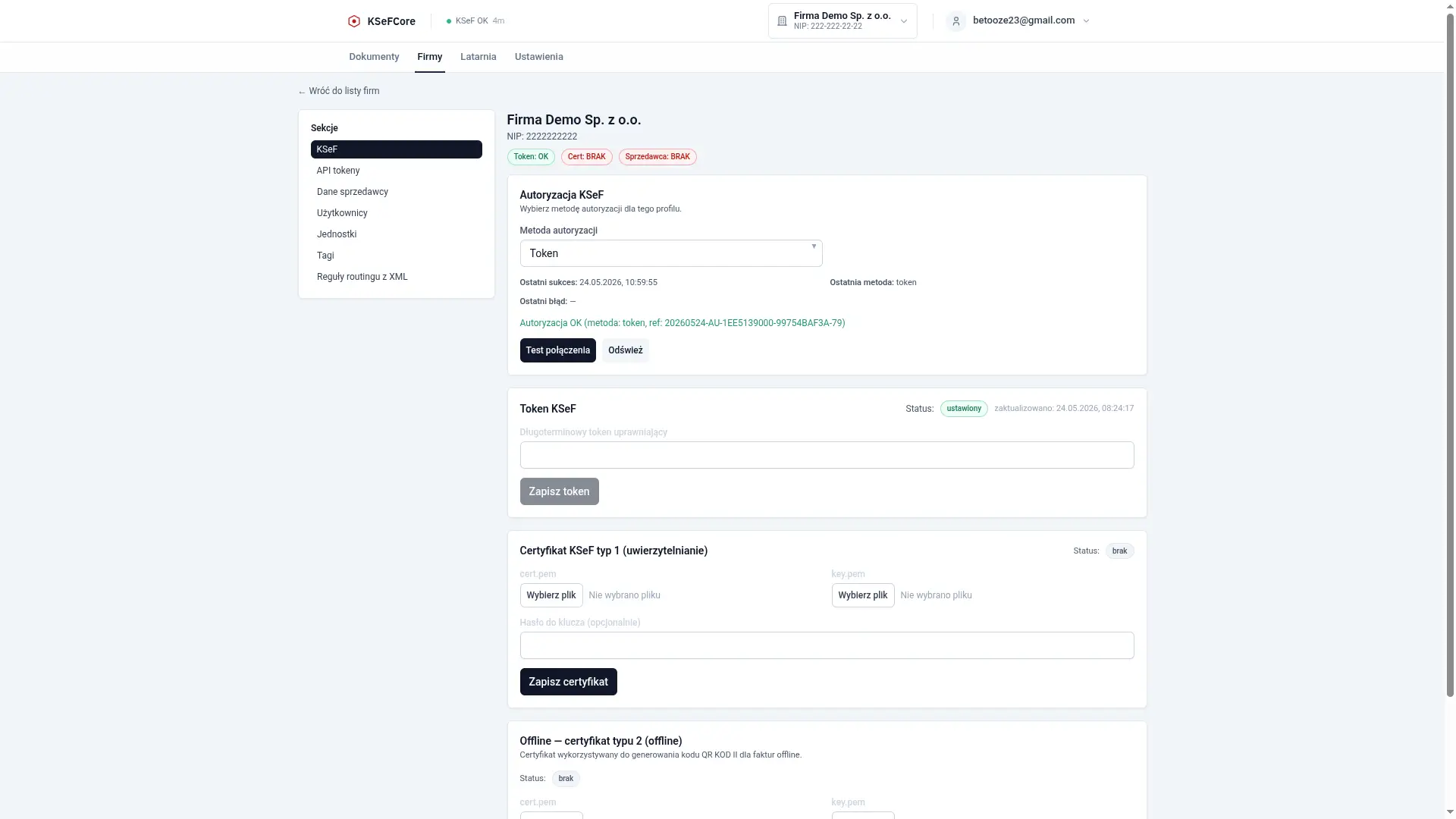Open the API tokeny section
The height and width of the screenshot is (819, 1456).
(396, 171)
